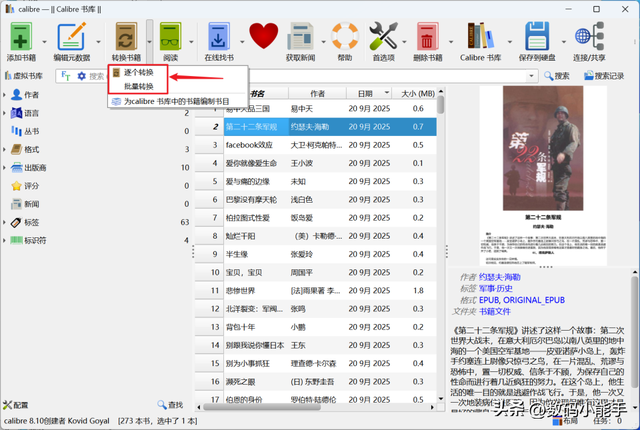Toggle the full text search FT icon
This screenshot has height=430, width=640.
click(x=66, y=76)
